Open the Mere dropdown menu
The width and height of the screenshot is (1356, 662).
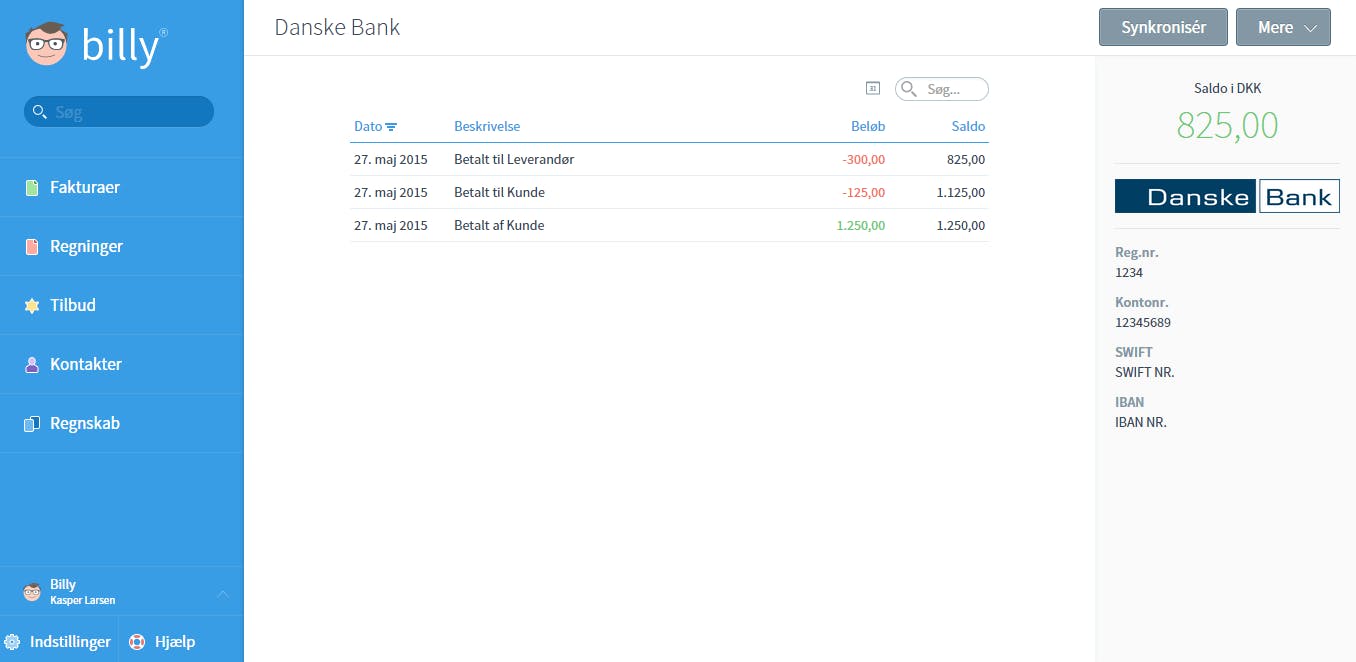(1283, 27)
